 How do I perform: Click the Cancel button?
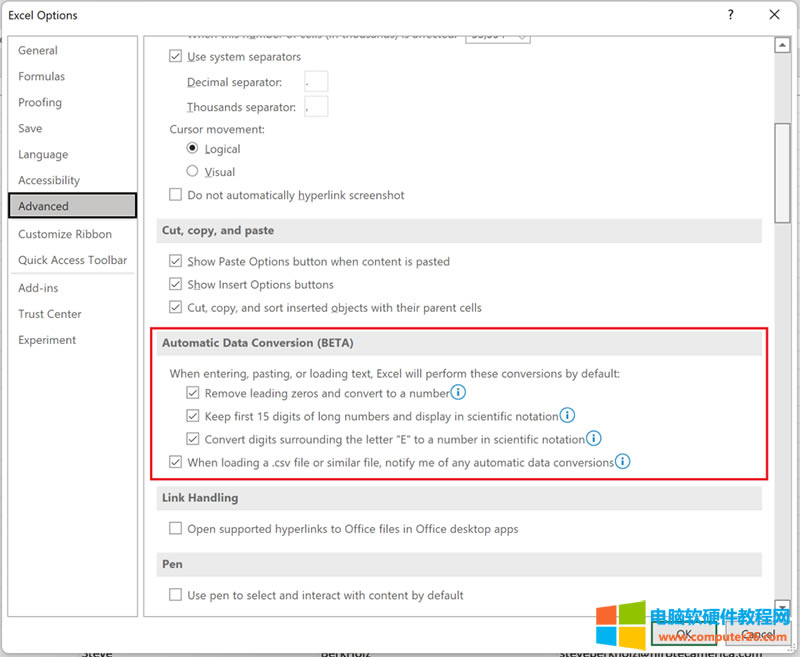pos(757,634)
